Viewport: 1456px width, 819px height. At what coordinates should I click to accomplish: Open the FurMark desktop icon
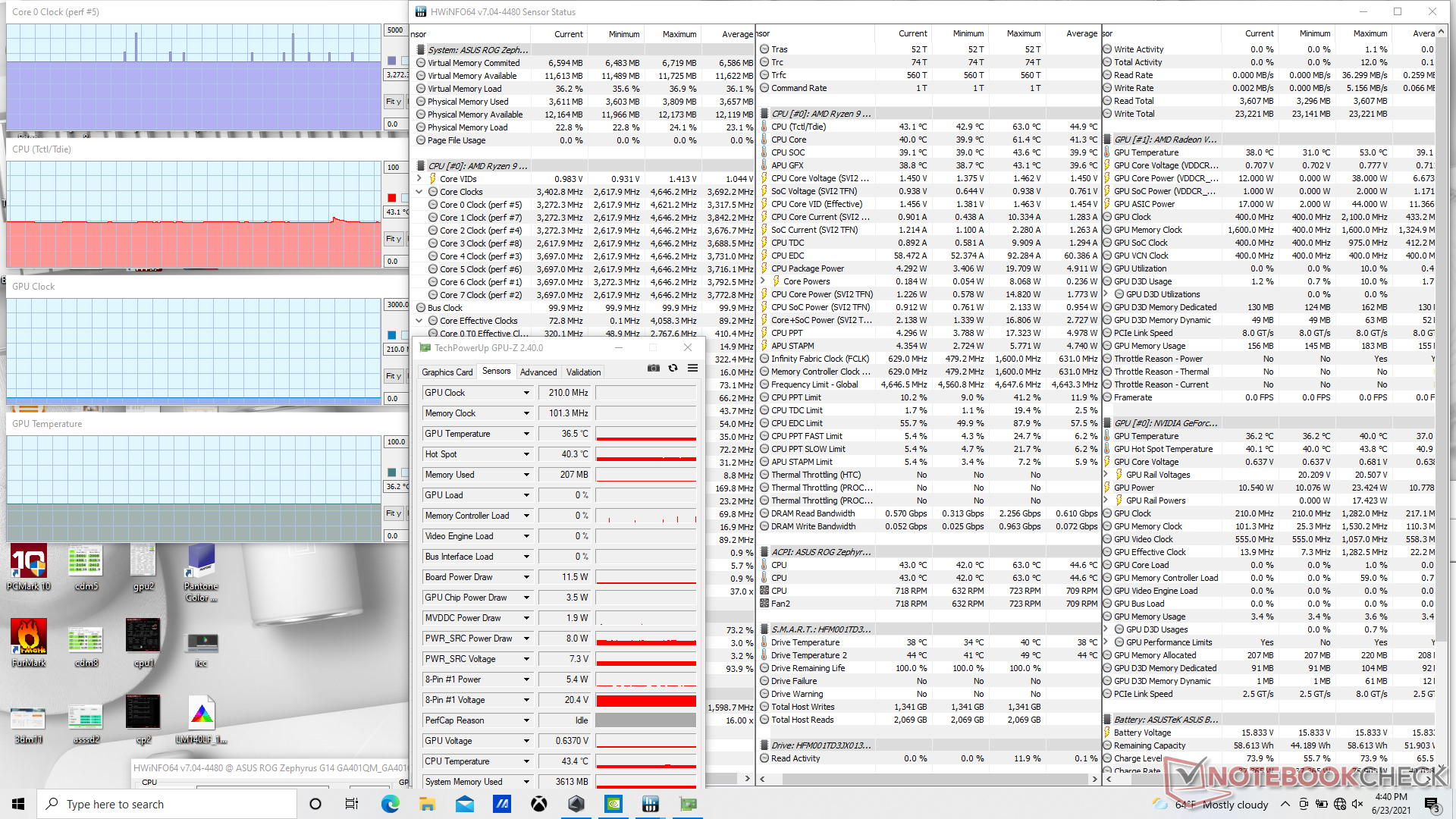[x=29, y=642]
